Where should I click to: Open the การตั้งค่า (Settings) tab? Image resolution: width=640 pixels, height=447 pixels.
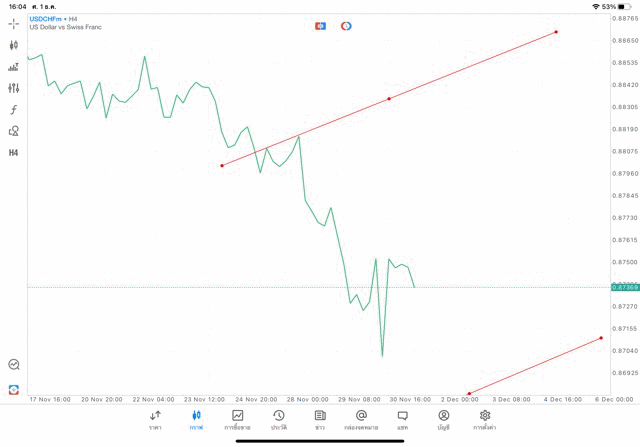point(485,420)
